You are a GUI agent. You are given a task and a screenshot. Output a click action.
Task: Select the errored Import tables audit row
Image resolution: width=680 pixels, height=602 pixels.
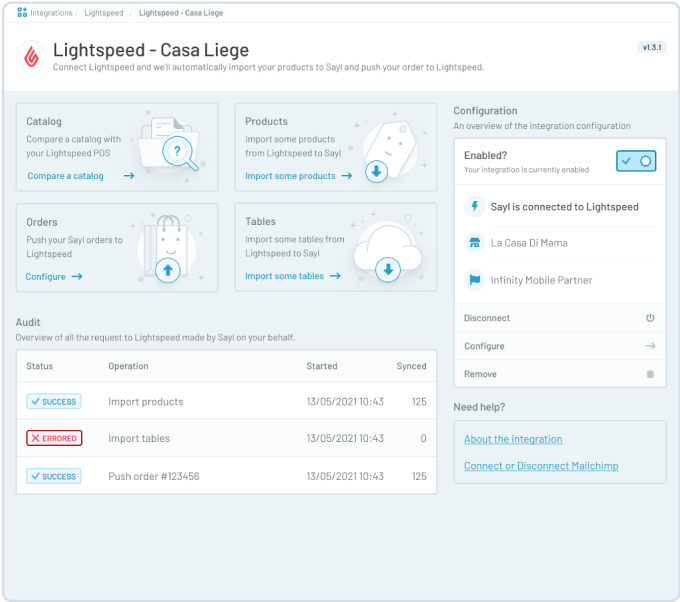click(x=226, y=438)
